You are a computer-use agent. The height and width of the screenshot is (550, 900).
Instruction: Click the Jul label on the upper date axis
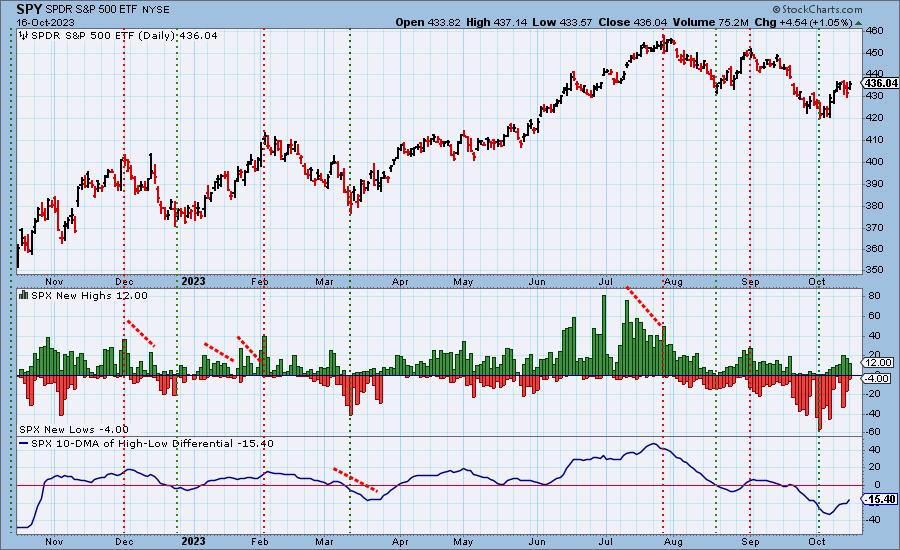pyautogui.click(x=606, y=282)
